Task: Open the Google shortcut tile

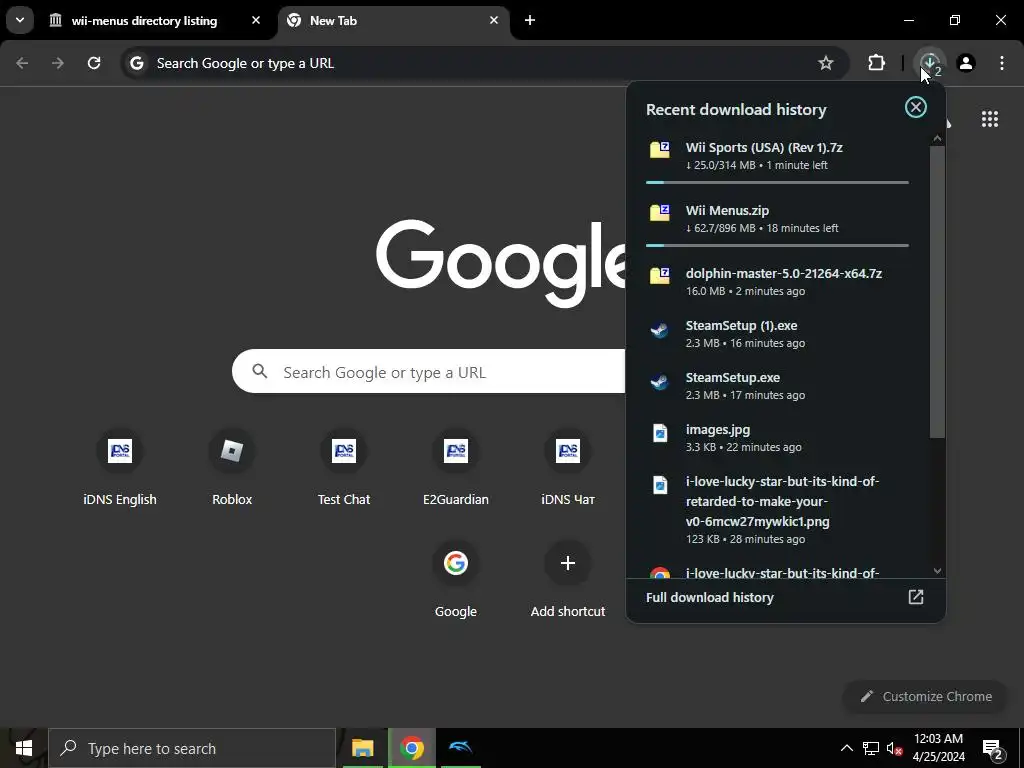Action: pos(456,563)
